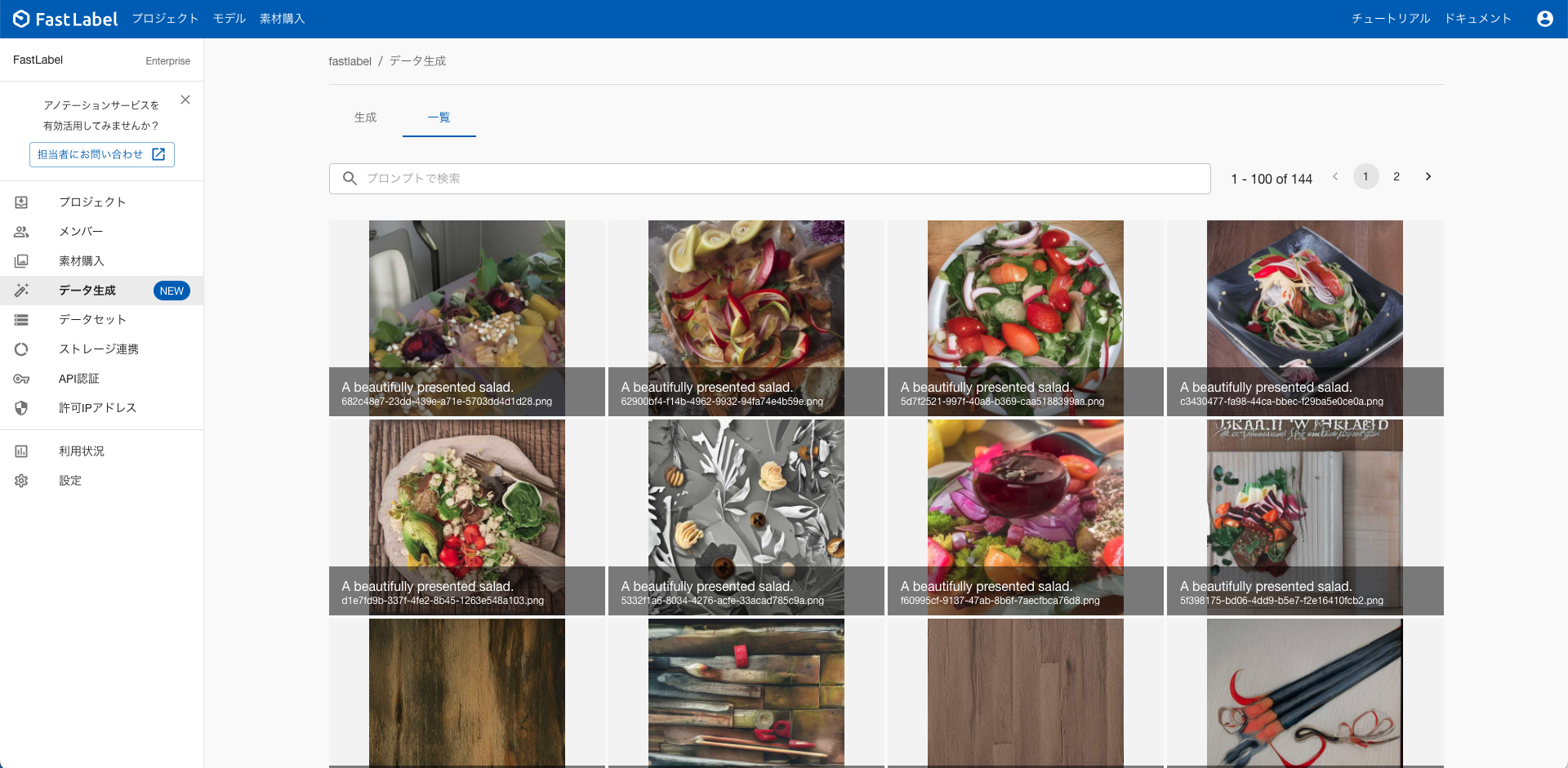Open ストレージ連携 in the sidebar
The width and height of the screenshot is (1568, 768).
point(102,349)
